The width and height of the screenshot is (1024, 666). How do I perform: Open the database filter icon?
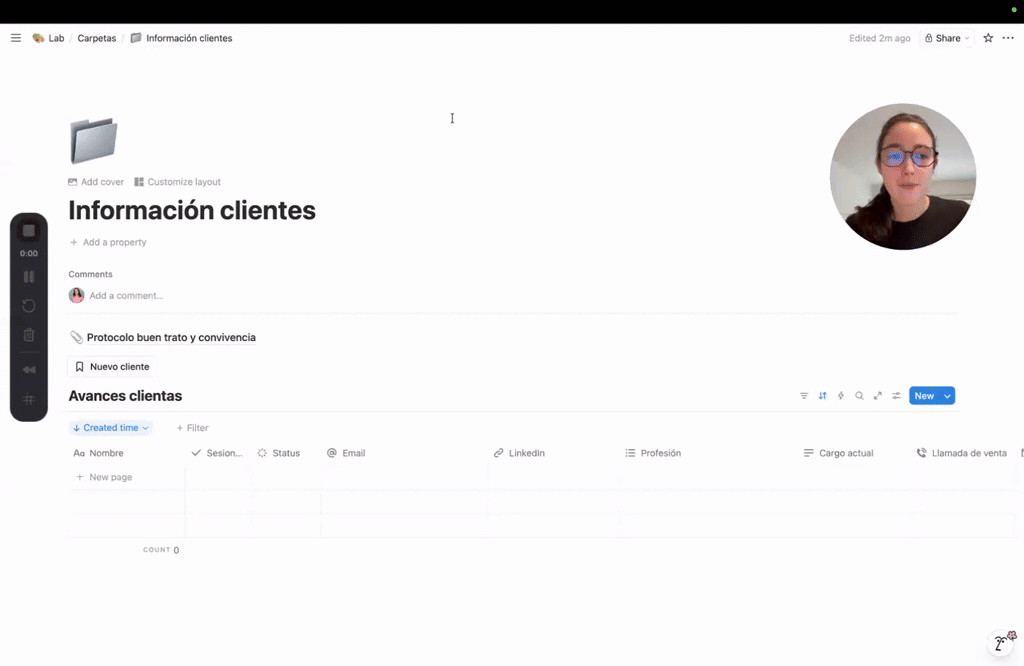pyautogui.click(x=804, y=396)
